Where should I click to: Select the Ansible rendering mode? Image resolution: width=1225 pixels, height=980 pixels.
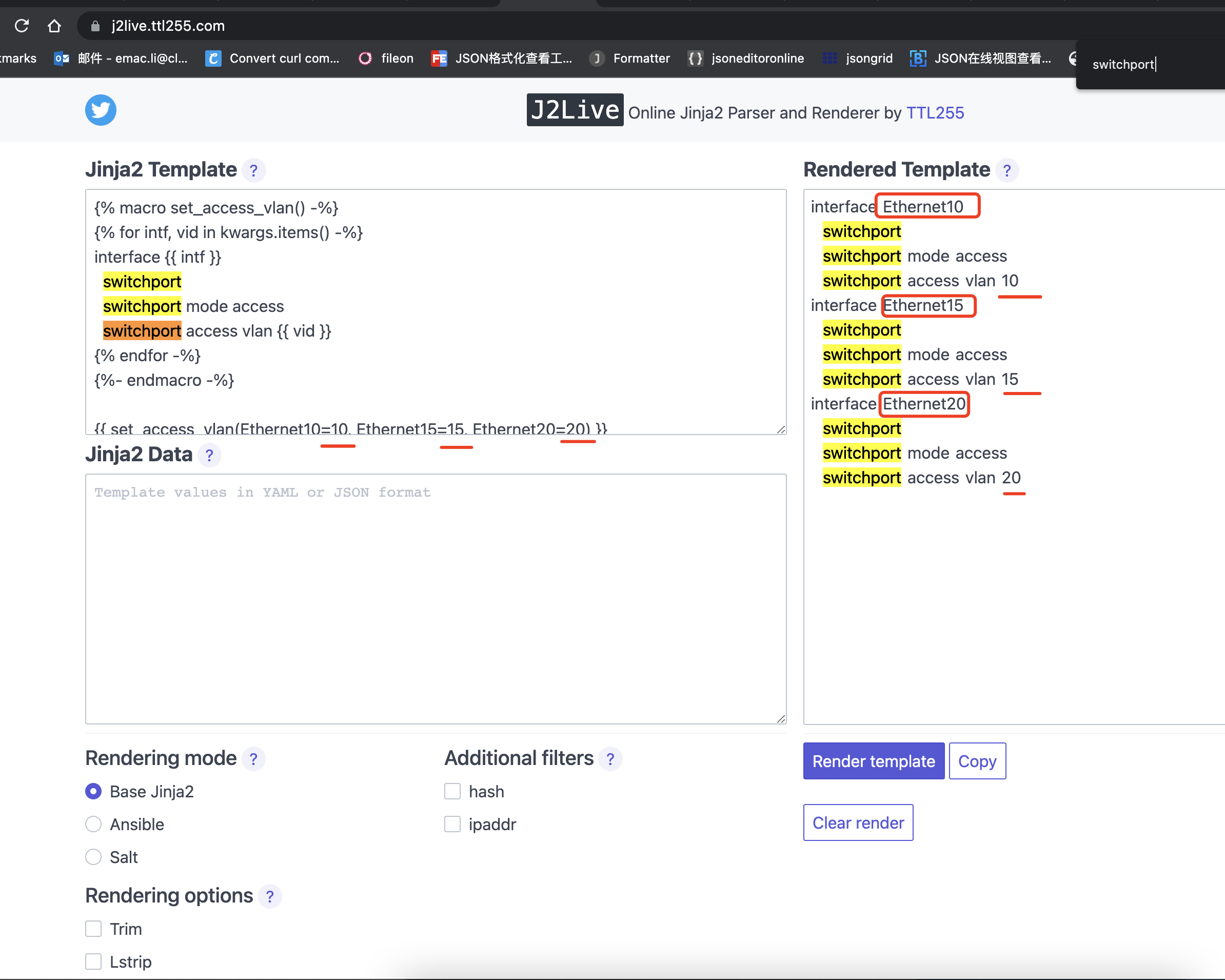(93, 824)
